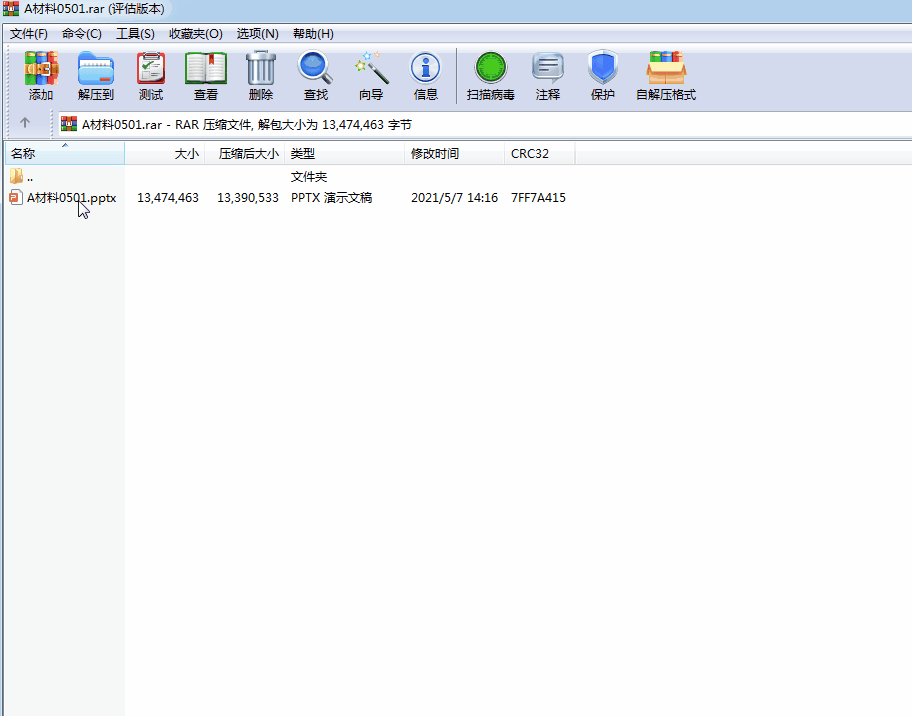Image resolution: width=912 pixels, height=716 pixels.
Task: Click the WinRAR icon in title bar
Action: pyautogui.click(x=11, y=9)
